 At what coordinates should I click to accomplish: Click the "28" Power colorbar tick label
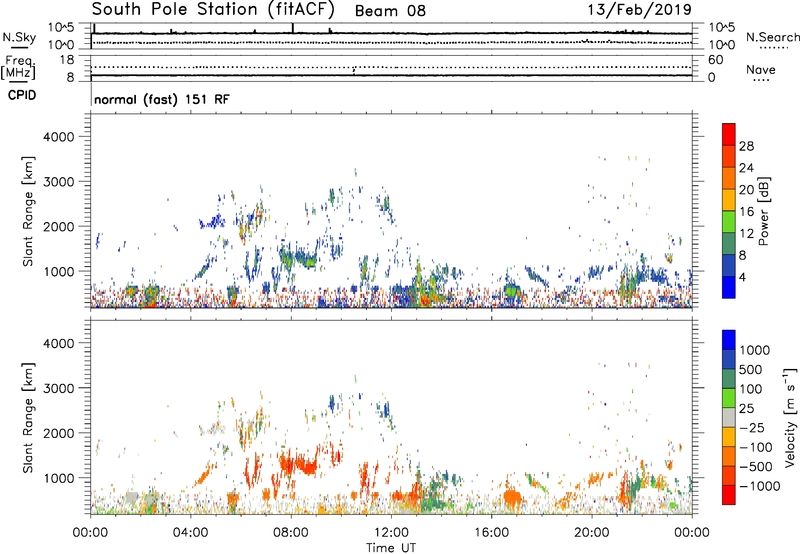tap(746, 146)
